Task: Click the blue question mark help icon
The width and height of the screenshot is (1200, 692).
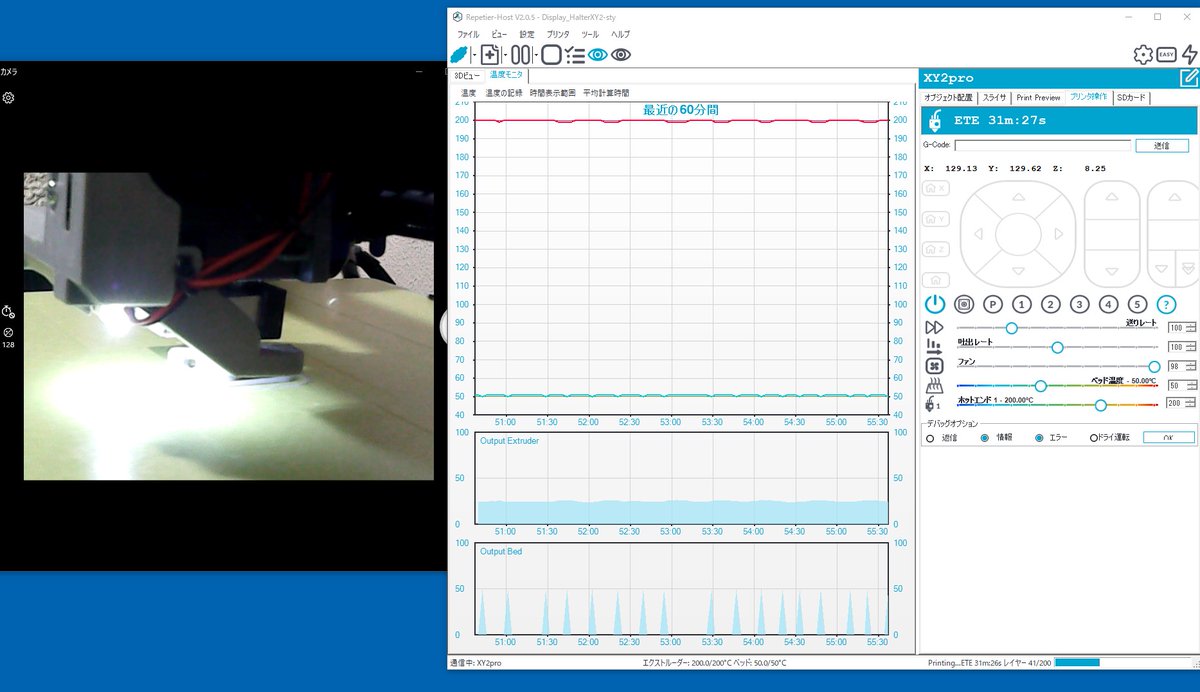Action: click(1166, 304)
